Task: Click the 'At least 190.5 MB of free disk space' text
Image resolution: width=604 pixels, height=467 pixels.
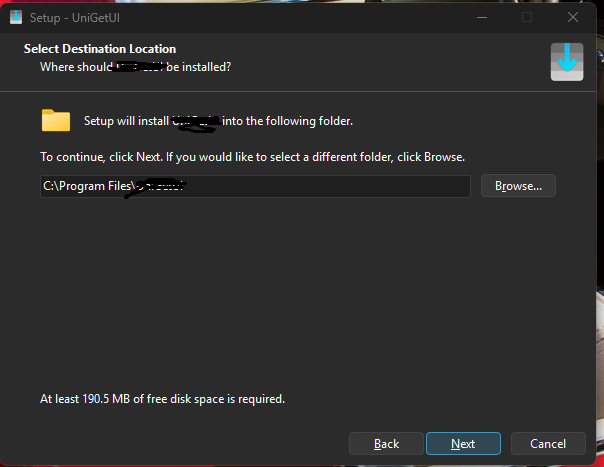Action: 162,399
